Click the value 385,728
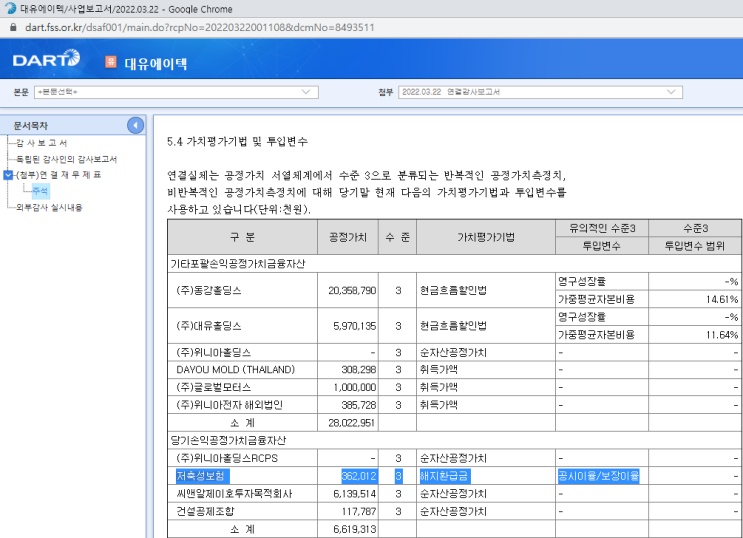The width and height of the screenshot is (743, 538). pos(359,405)
